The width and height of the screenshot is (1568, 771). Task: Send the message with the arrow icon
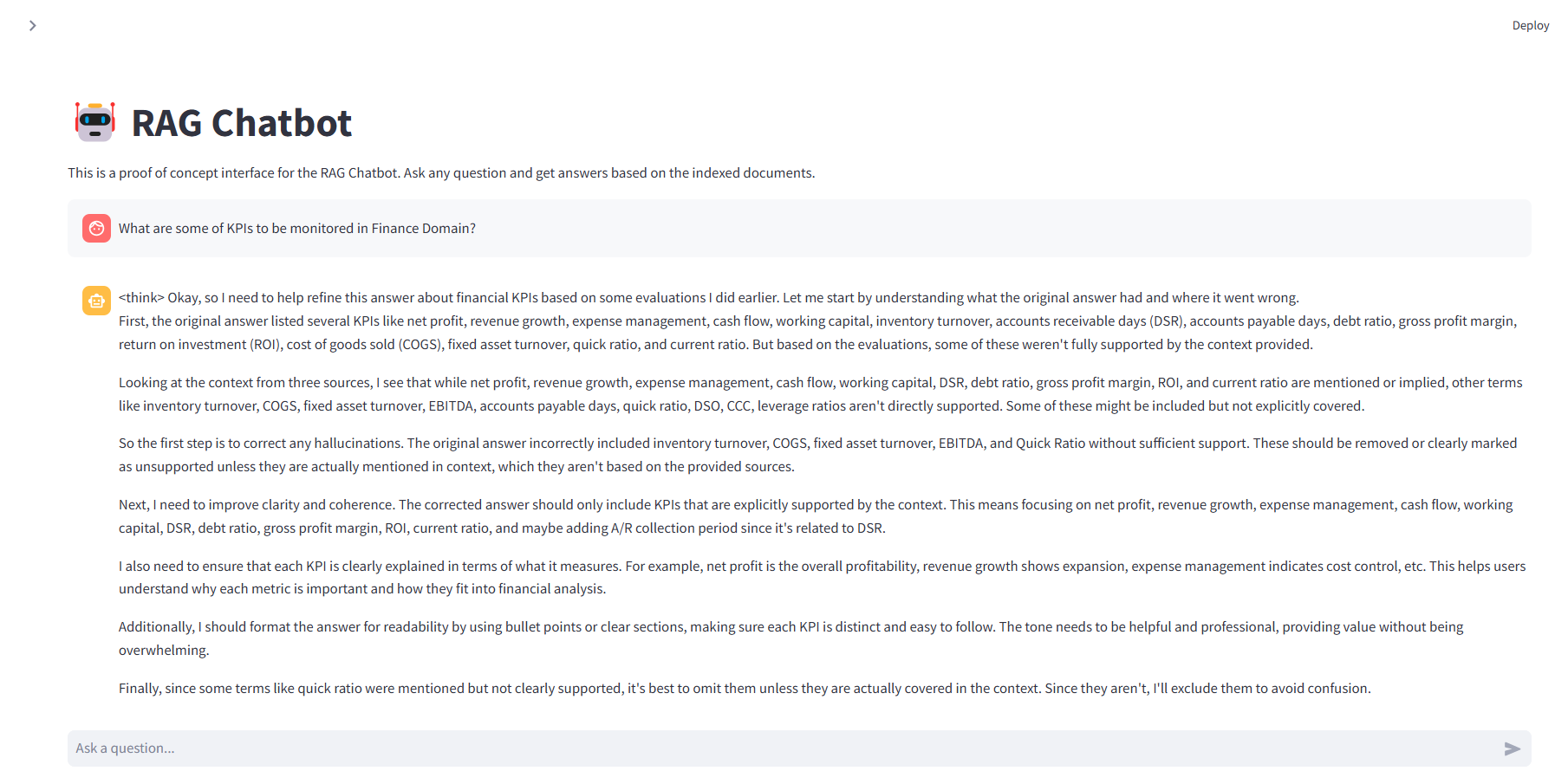coord(1512,748)
